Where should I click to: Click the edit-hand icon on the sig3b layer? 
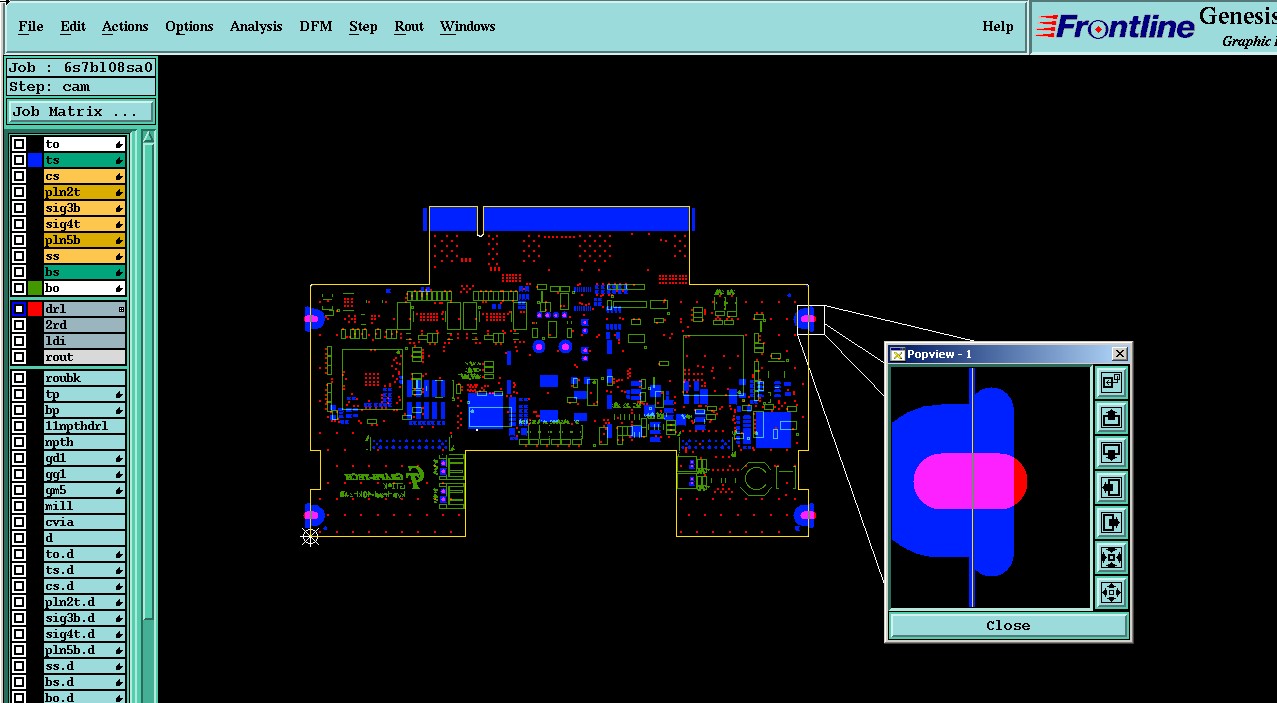pyautogui.click(x=119, y=208)
